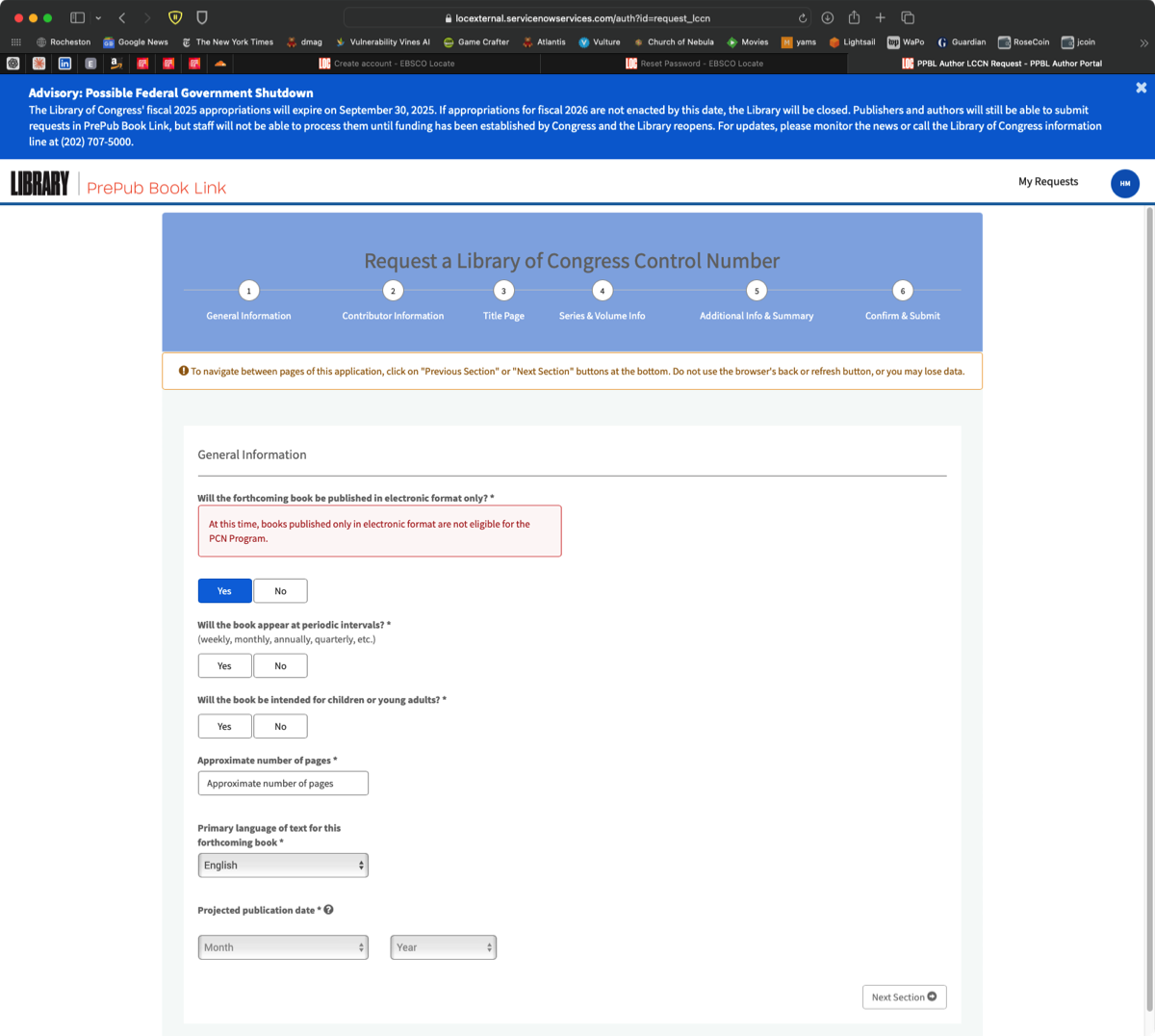Switch to Reset Password - EBSCO Locate tab
Screen dimensions: 1155x1036
(694, 64)
